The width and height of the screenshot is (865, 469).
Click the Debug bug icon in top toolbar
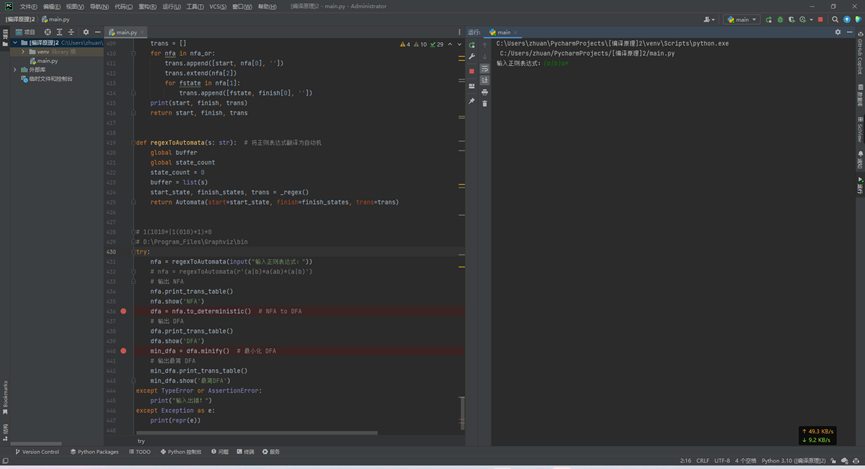coord(780,19)
